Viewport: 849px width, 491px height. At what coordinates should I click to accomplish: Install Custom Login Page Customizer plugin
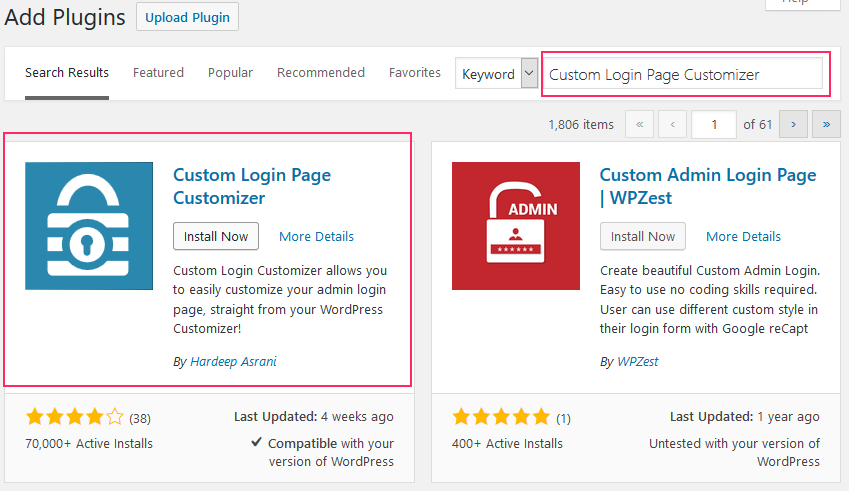pos(215,236)
